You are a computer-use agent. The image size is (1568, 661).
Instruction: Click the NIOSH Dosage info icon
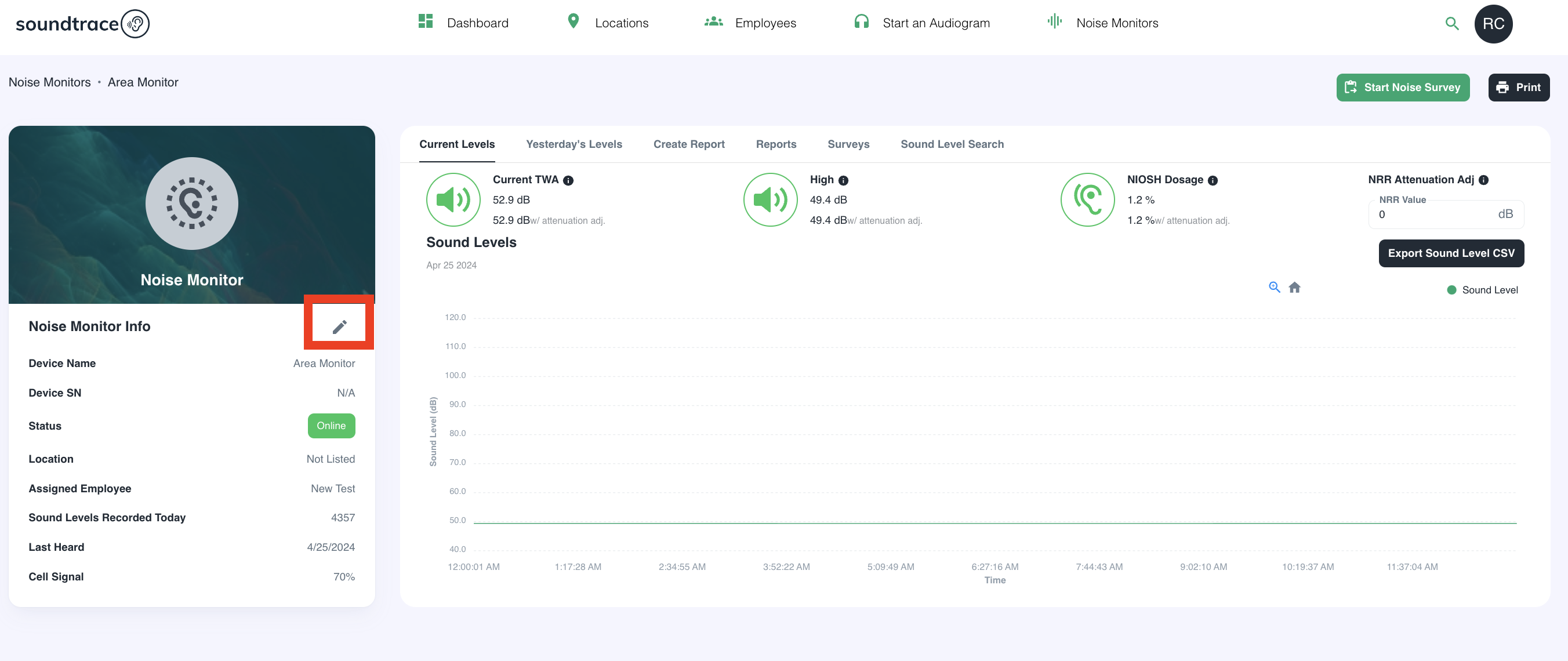coord(1213,180)
